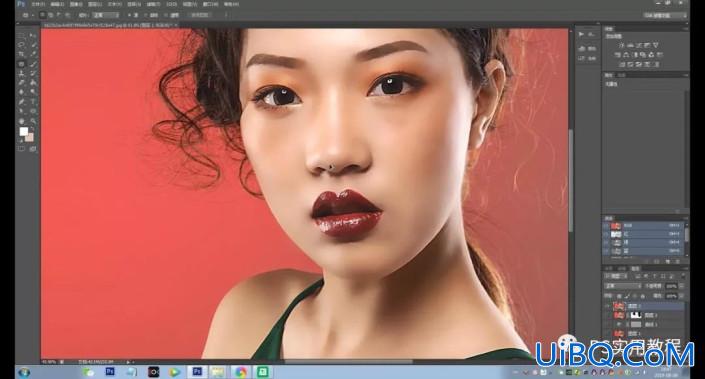Hide the 红 (Red) channel eye
The height and width of the screenshot is (379, 705).
click(607, 234)
